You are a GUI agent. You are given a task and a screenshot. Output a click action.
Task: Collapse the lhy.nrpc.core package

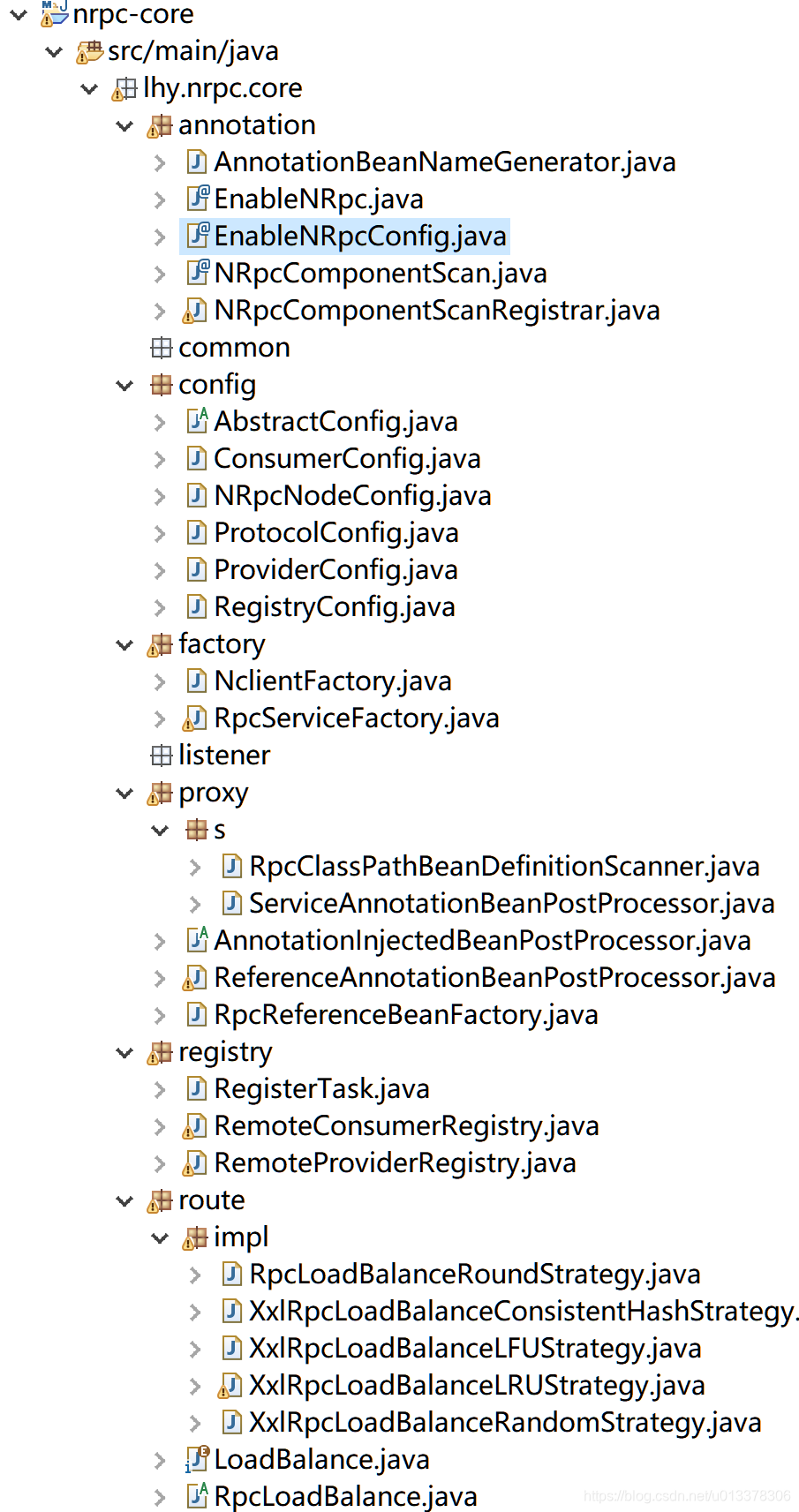(89, 89)
